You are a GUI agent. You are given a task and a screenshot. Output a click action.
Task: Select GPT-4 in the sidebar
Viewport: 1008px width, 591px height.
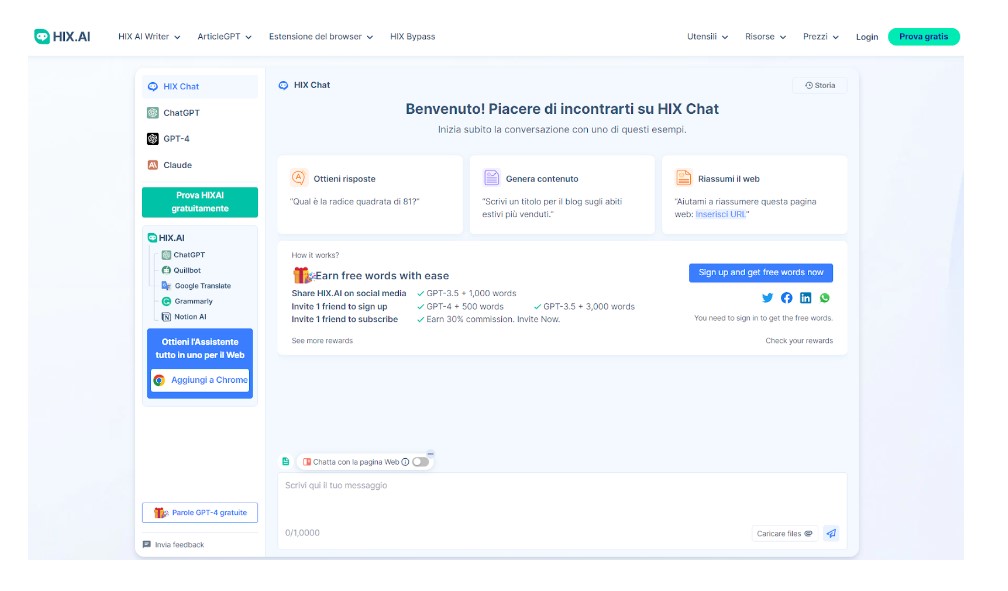coord(176,139)
